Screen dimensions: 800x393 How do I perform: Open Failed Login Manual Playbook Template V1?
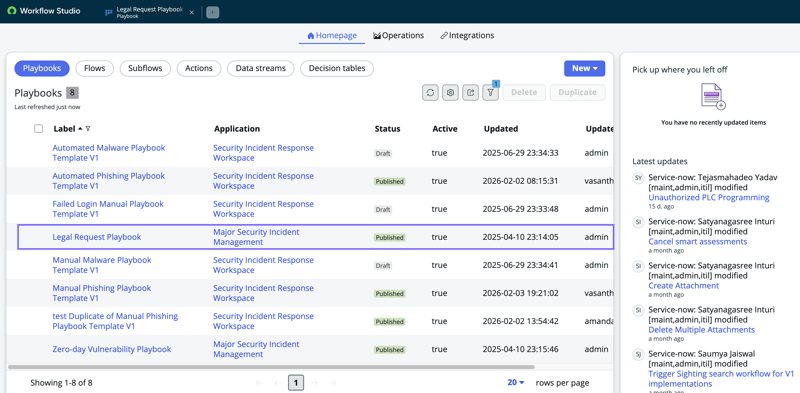click(108, 209)
